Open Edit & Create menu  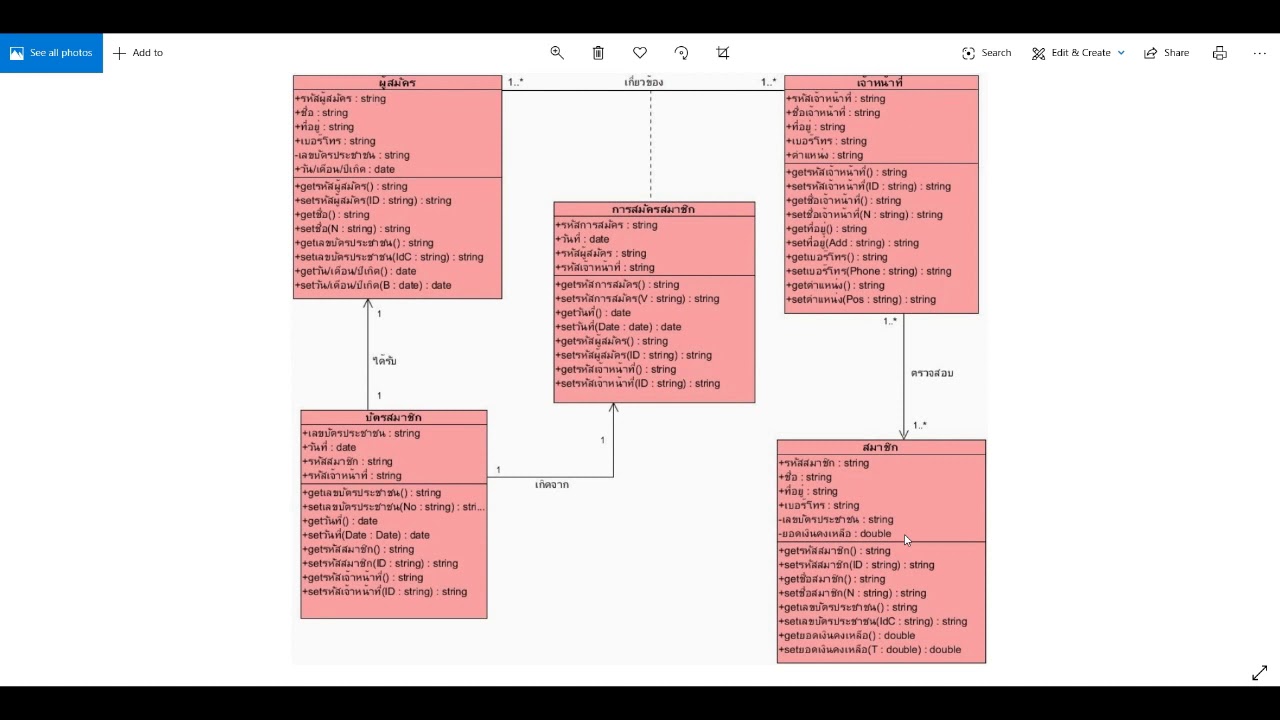pos(1079,53)
